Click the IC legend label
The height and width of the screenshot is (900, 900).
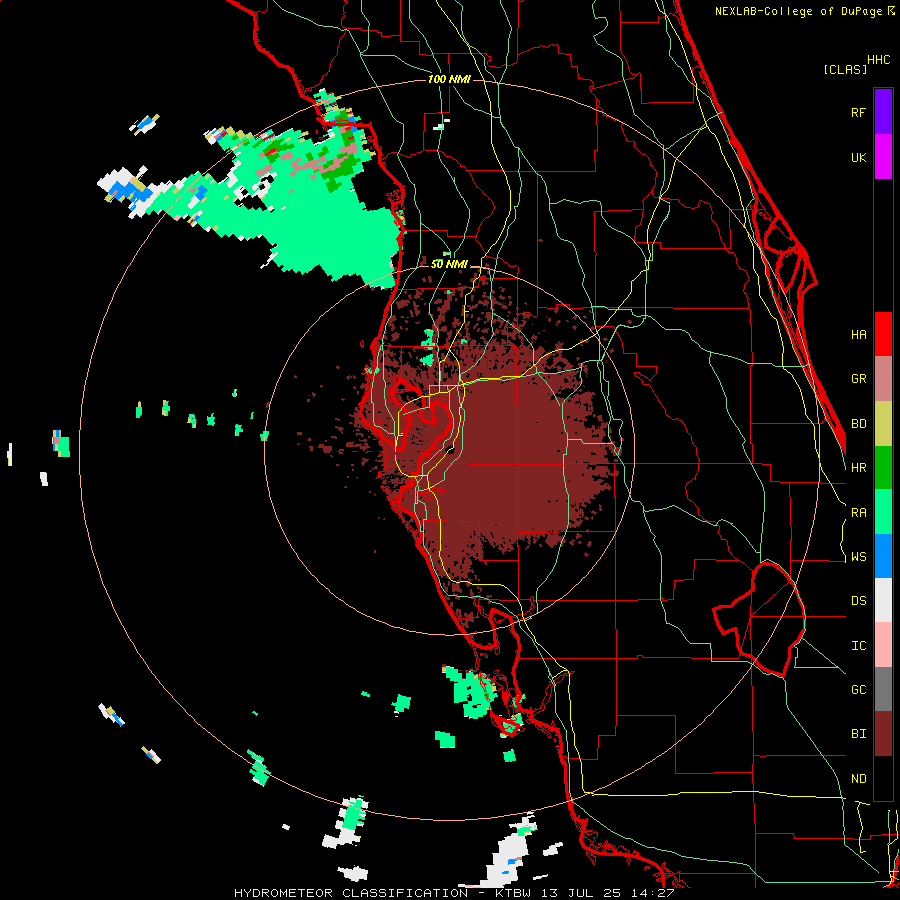(858, 645)
